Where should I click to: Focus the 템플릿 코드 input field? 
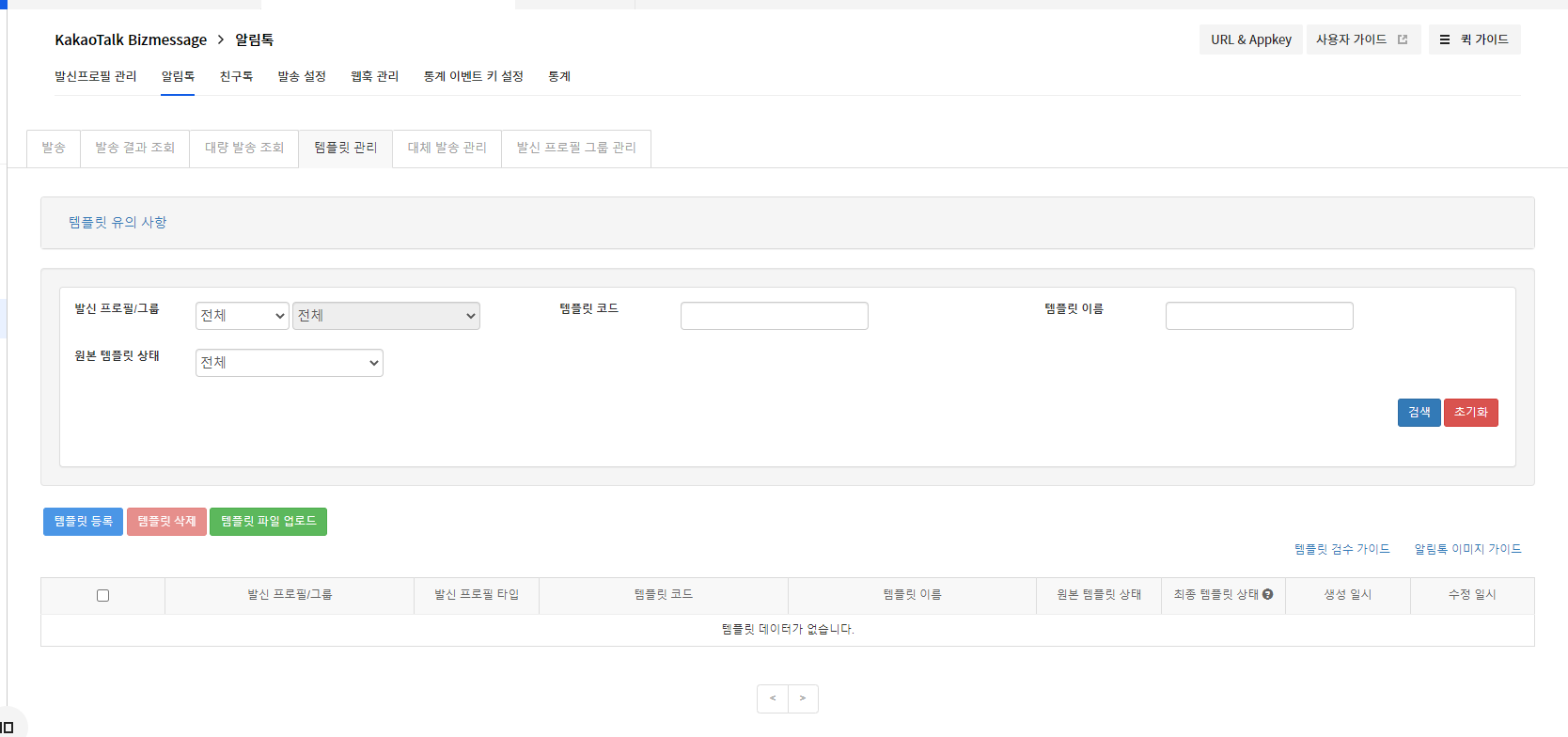(x=775, y=316)
